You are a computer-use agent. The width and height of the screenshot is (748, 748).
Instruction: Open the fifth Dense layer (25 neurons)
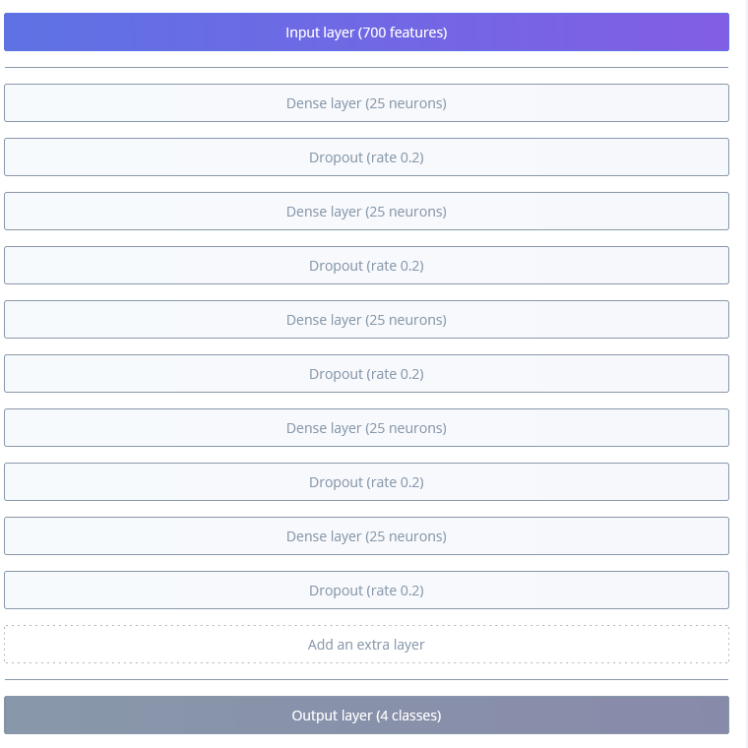point(366,536)
